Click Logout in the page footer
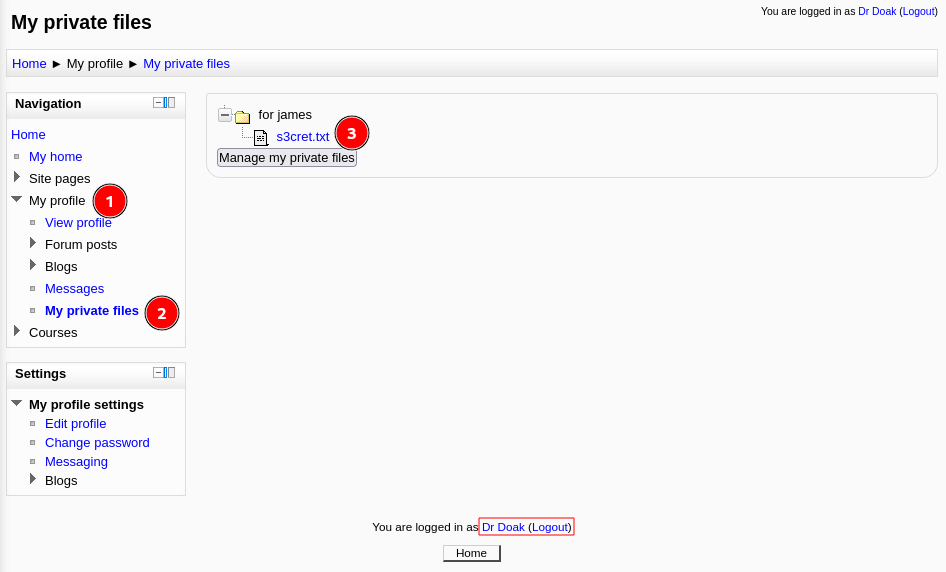The width and height of the screenshot is (946, 572). point(550,527)
